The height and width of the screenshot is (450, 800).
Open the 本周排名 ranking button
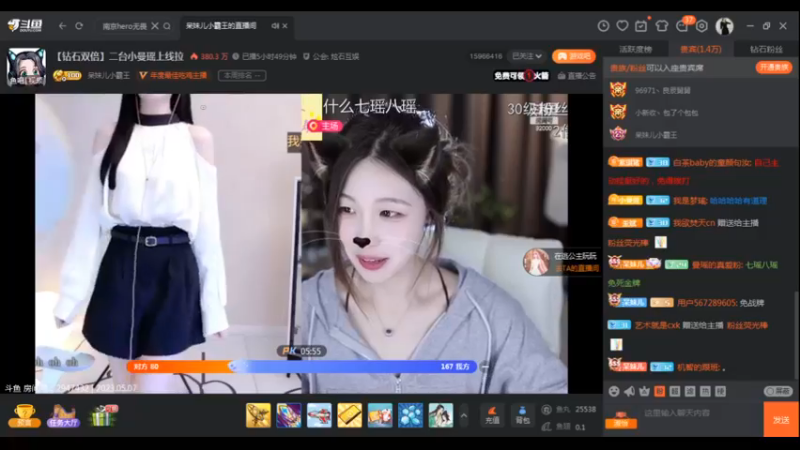coord(242,76)
